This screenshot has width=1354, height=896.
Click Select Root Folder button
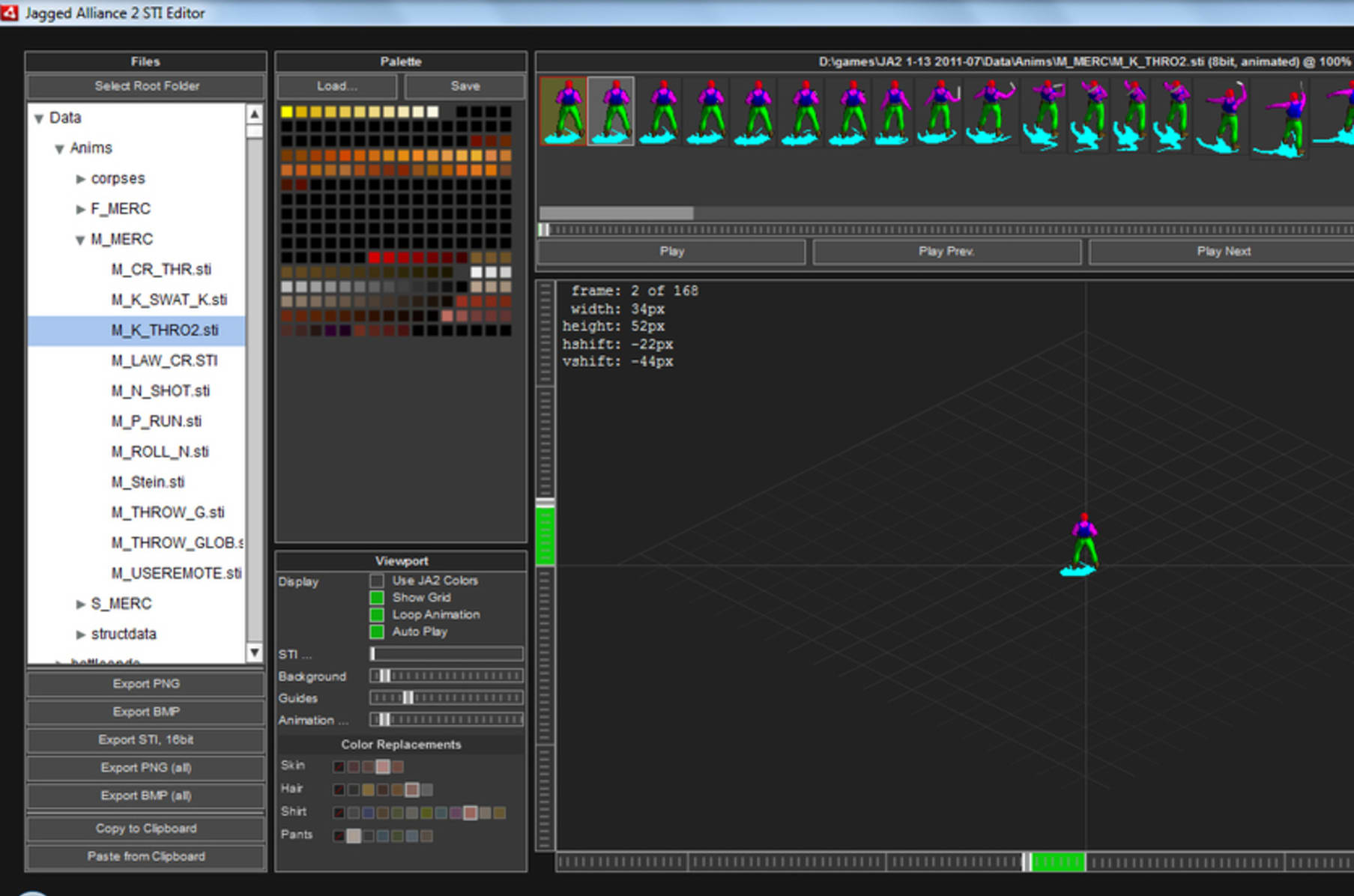click(x=146, y=86)
